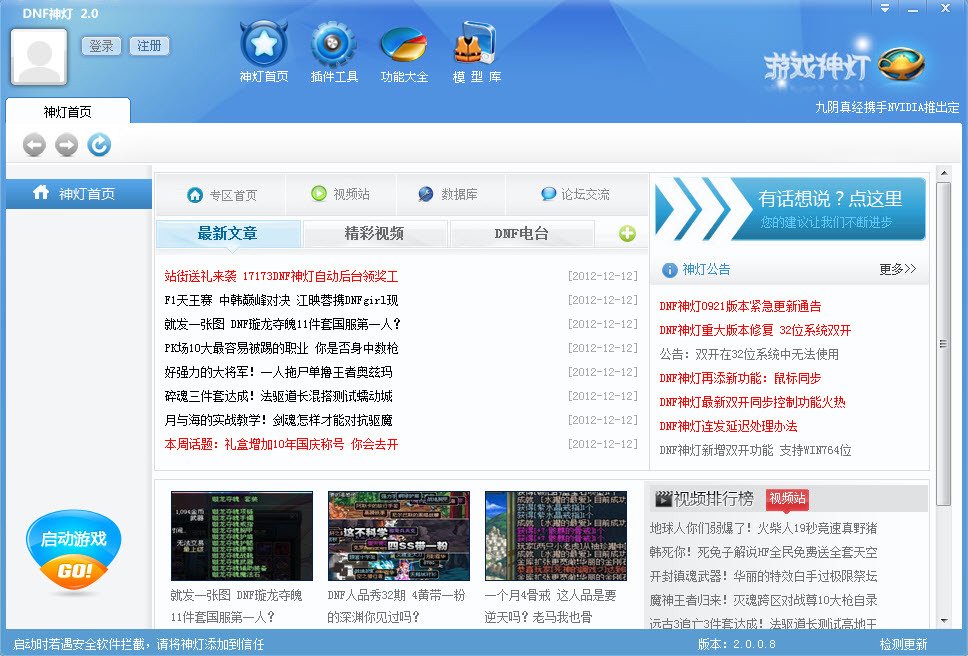
Task: Open article PK场10大最容易被踢的职业
Action: [281, 348]
